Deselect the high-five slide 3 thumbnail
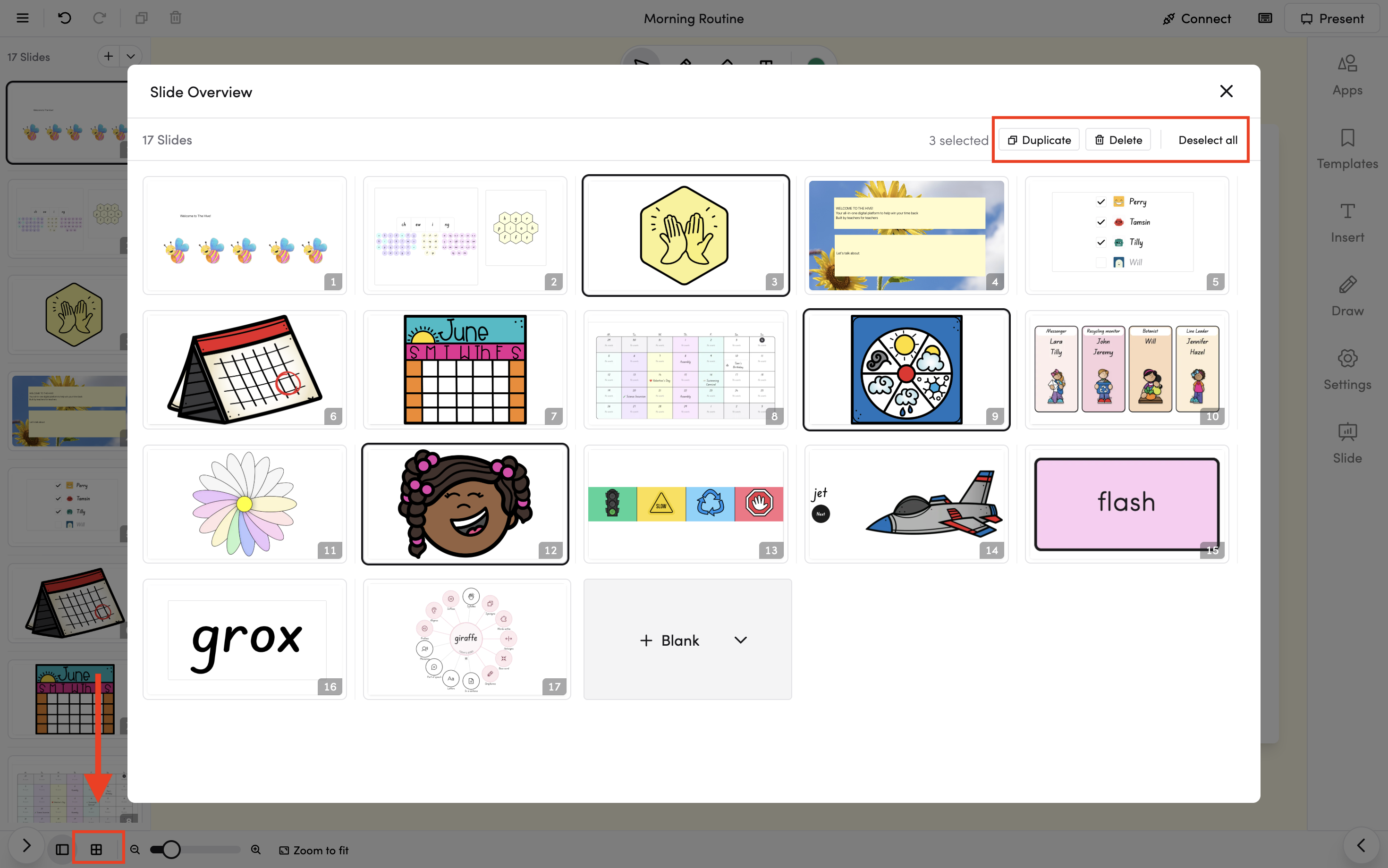Image resolution: width=1388 pixels, height=868 pixels. point(685,236)
